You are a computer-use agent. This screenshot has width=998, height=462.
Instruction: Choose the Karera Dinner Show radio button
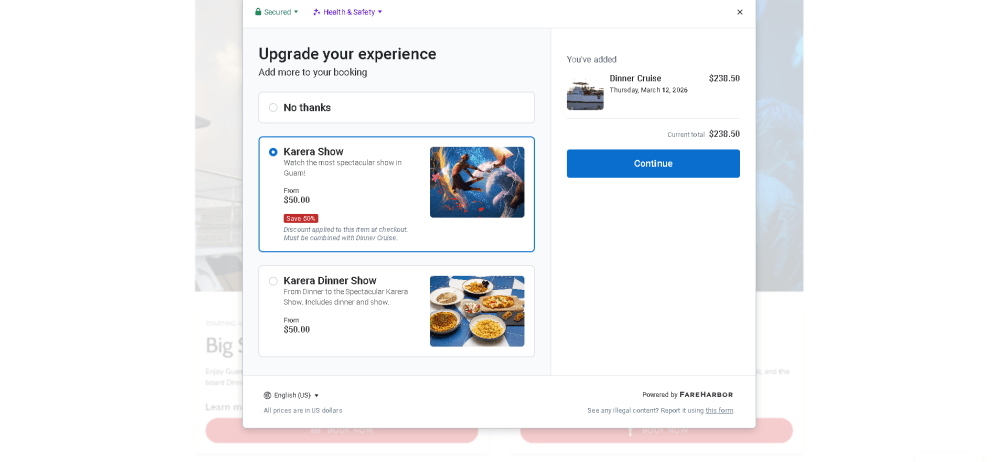tap(273, 281)
